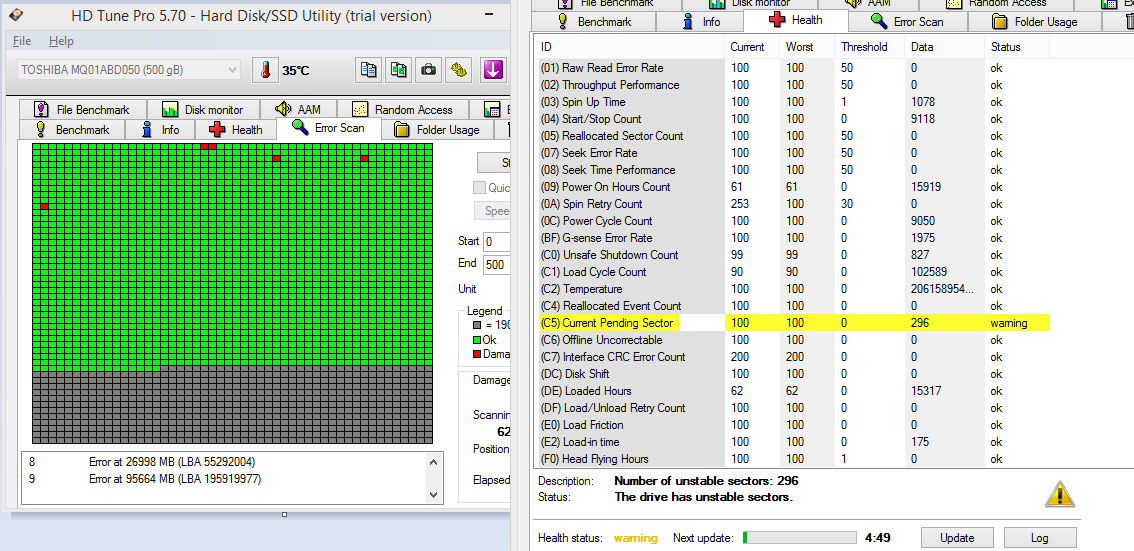Select the Unsafe Shutdown Count row
The width and height of the screenshot is (1134, 551).
pos(793,255)
